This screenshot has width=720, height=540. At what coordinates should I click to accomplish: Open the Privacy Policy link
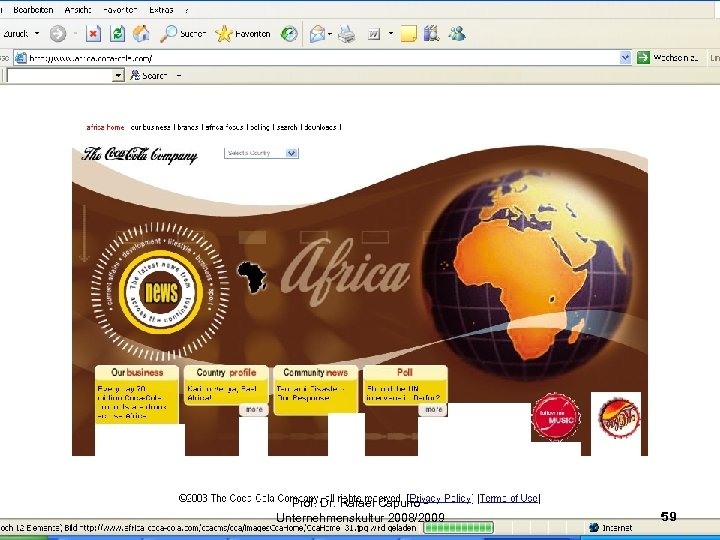click(440, 498)
